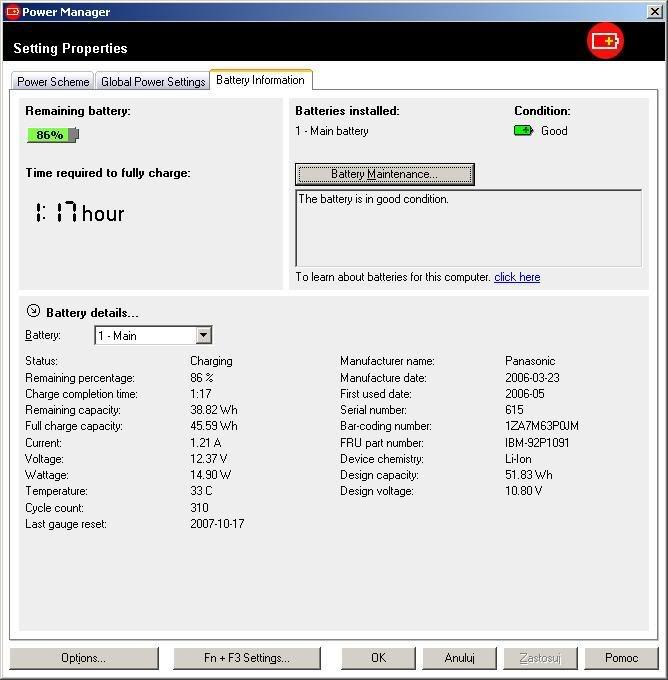Viewport: 668px width, 680px height.
Task: Confirm with the OK button
Action: (378, 658)
